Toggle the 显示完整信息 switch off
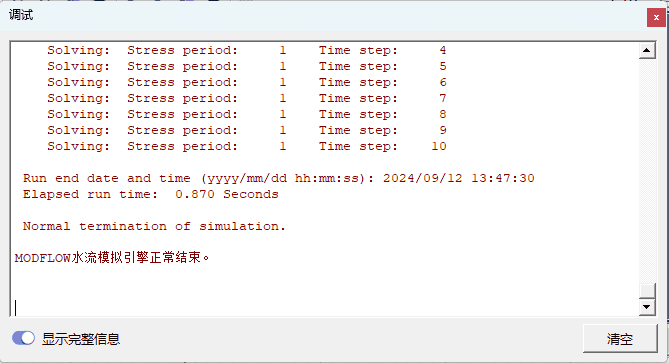The height and width of the screenshot is (363, 669). click(x=23, y=338)
